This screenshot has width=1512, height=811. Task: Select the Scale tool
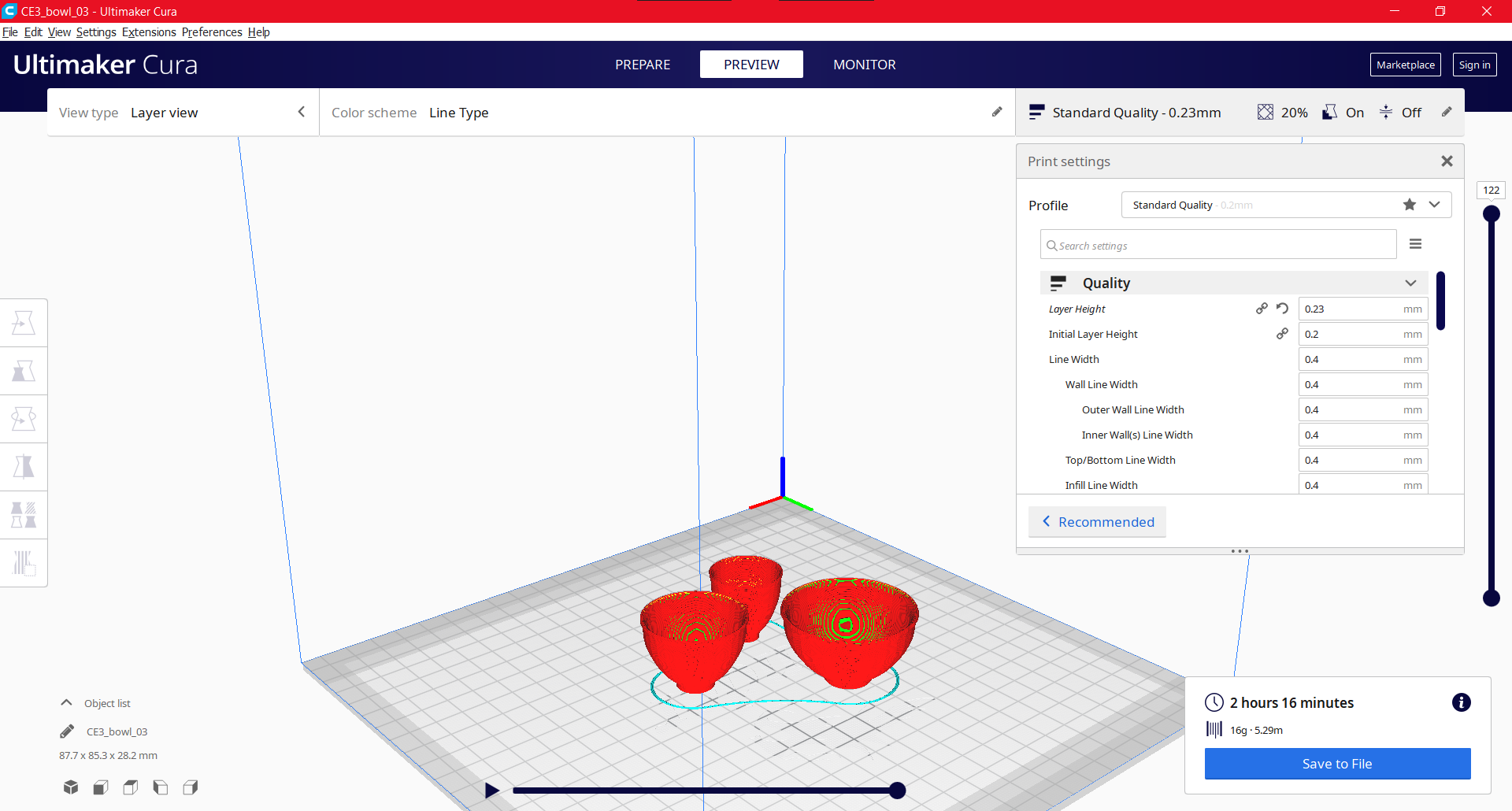[x=23, y=370]
